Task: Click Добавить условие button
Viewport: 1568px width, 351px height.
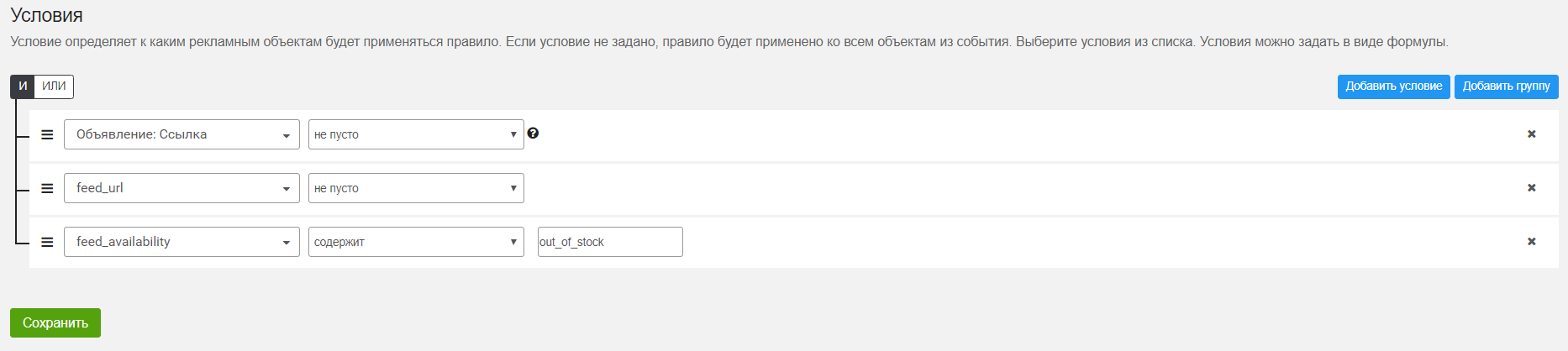Action: coord(1393,86)
